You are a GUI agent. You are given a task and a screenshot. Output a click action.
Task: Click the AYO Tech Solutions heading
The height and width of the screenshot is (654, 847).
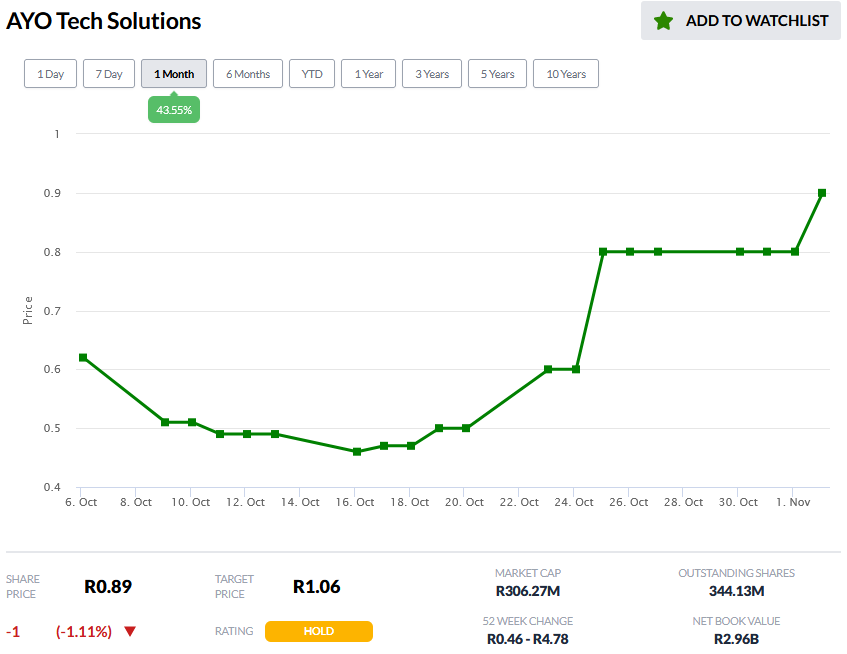pos(103,21)
